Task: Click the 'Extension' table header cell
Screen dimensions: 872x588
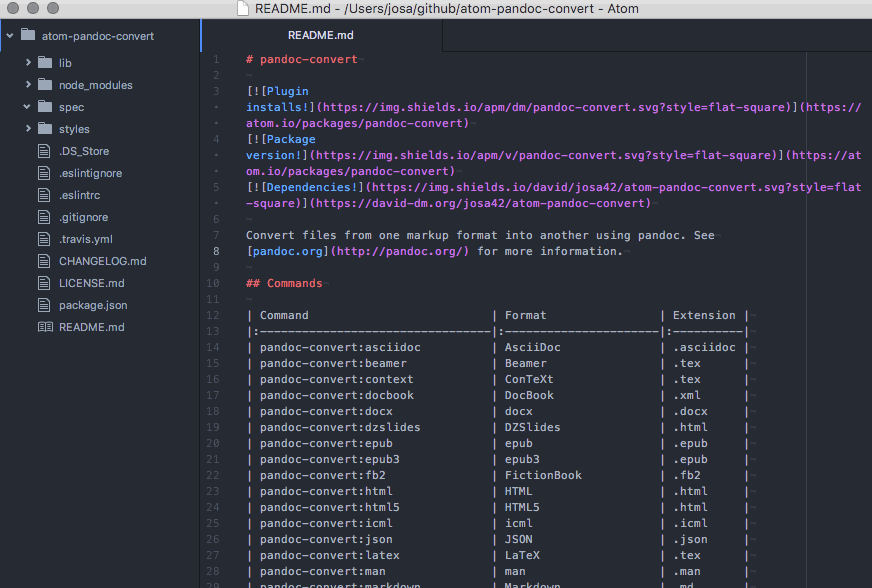Action: click(704, 315)
